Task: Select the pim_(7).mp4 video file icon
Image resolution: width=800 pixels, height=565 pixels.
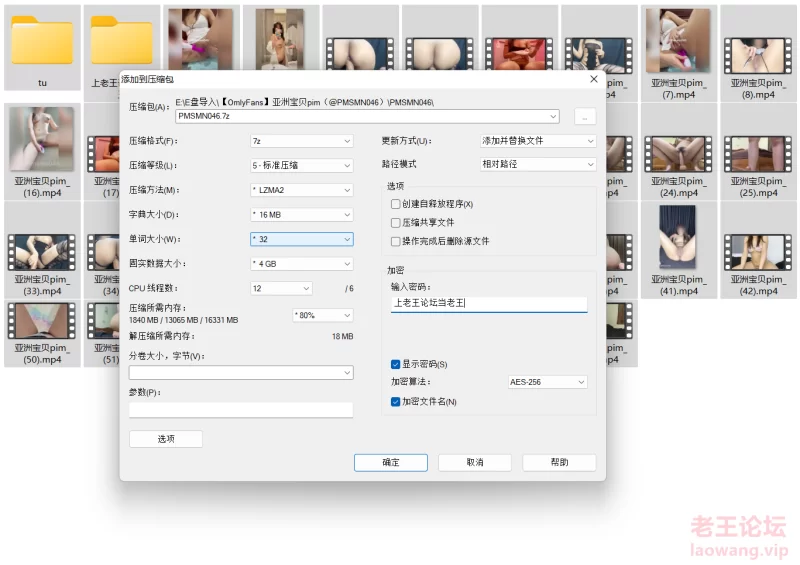Action: pyautogui.click(x=677, y=41)
